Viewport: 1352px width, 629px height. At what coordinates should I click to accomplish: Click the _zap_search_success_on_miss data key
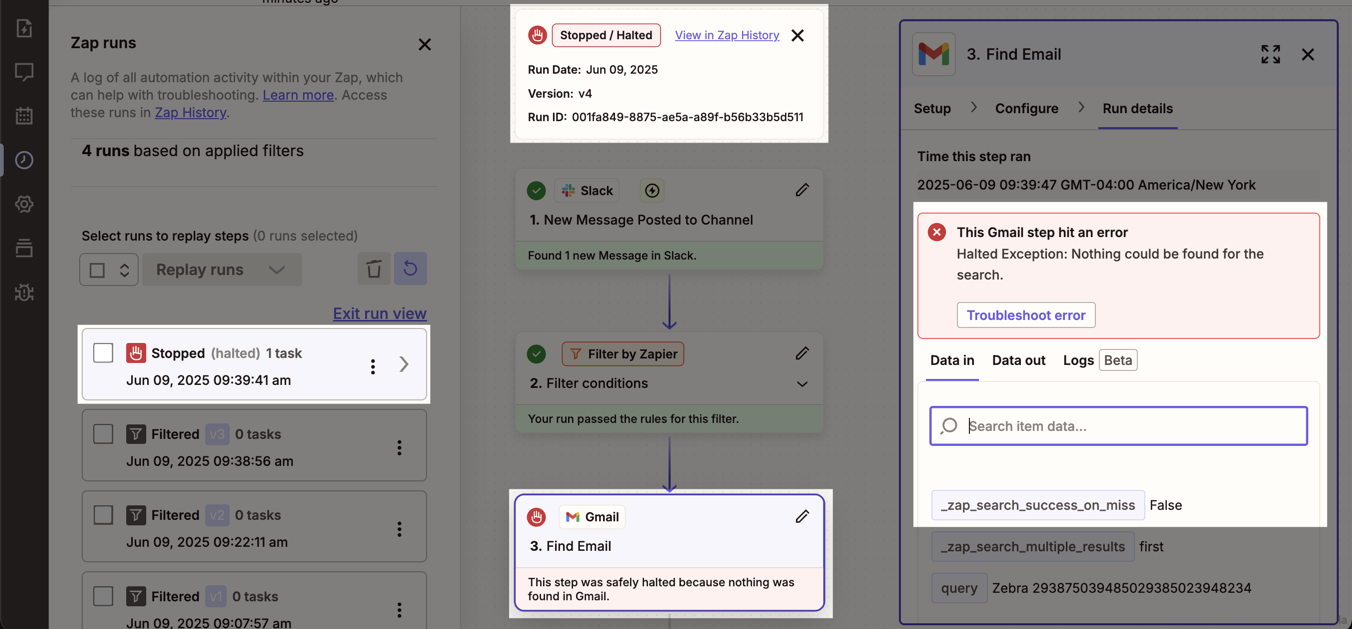[1038, 505]
